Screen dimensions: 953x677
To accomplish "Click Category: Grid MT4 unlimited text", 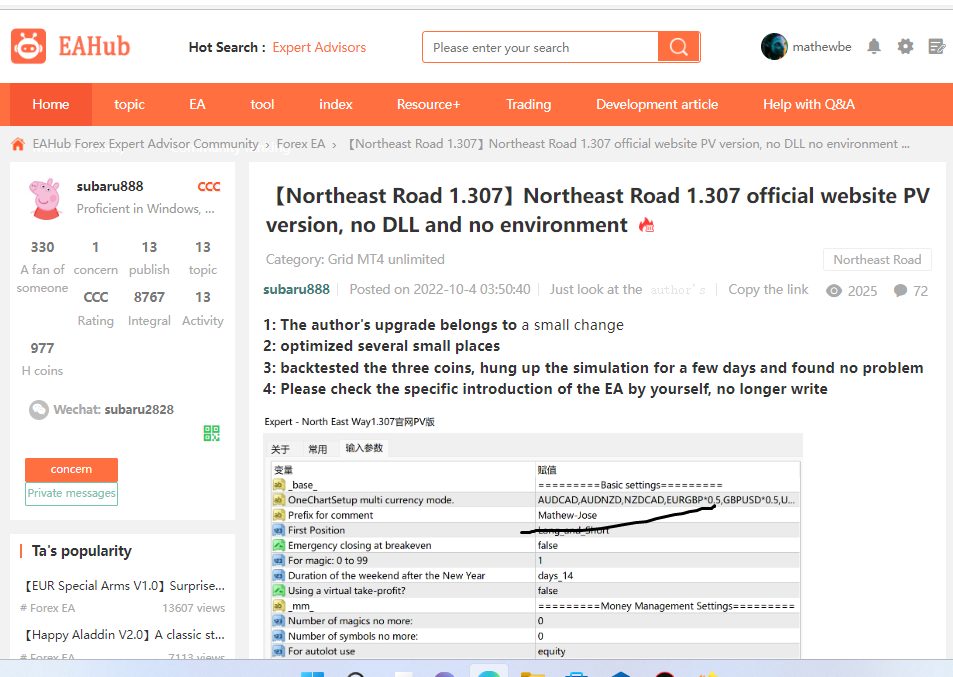I will tap(355, 259).
